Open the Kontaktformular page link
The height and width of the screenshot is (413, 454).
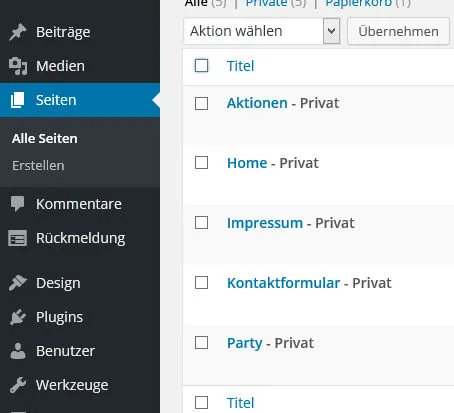(283, 283)
